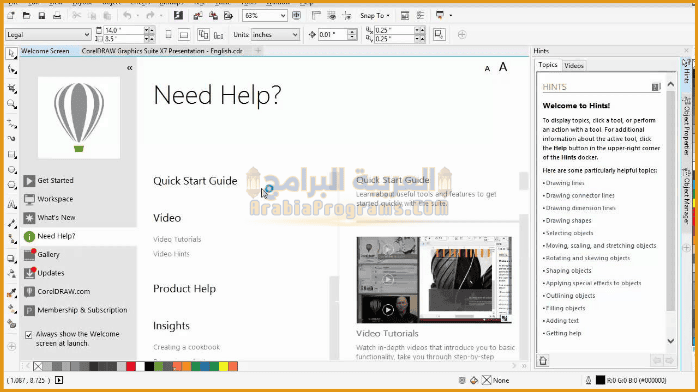This screenshot has width=698, height=392.
Task: Click Getting help hint topic
Action: tap(563, 333)
